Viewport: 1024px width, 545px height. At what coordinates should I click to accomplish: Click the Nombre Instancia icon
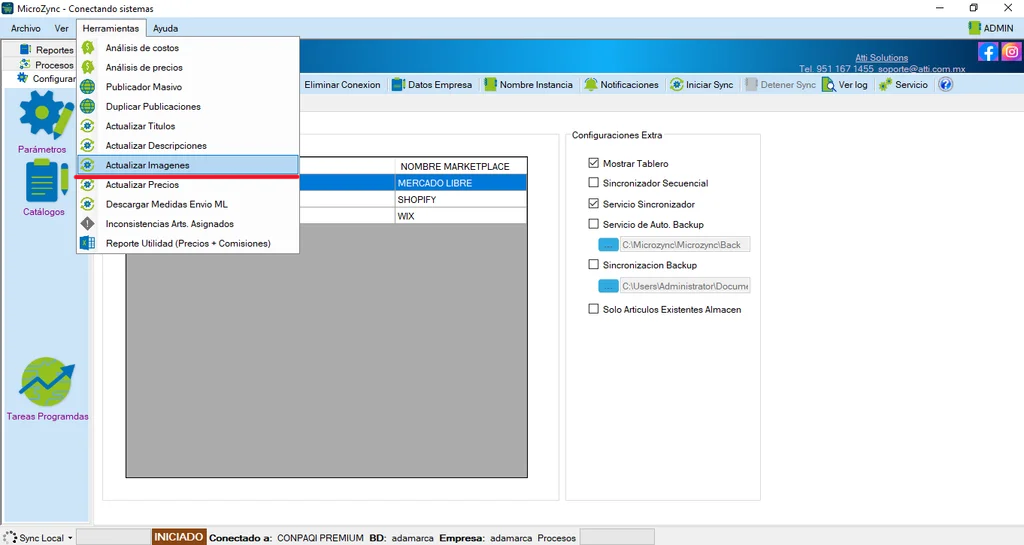point(490,85)
